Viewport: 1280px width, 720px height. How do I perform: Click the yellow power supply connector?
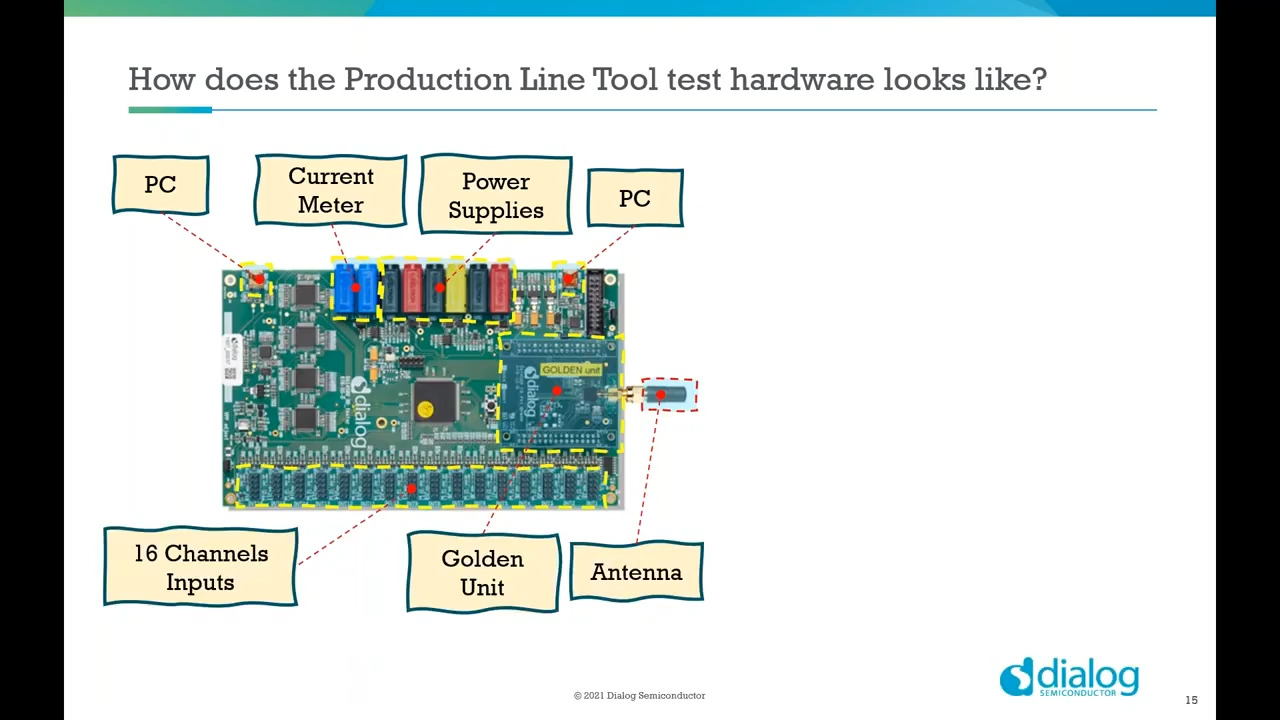456,288
